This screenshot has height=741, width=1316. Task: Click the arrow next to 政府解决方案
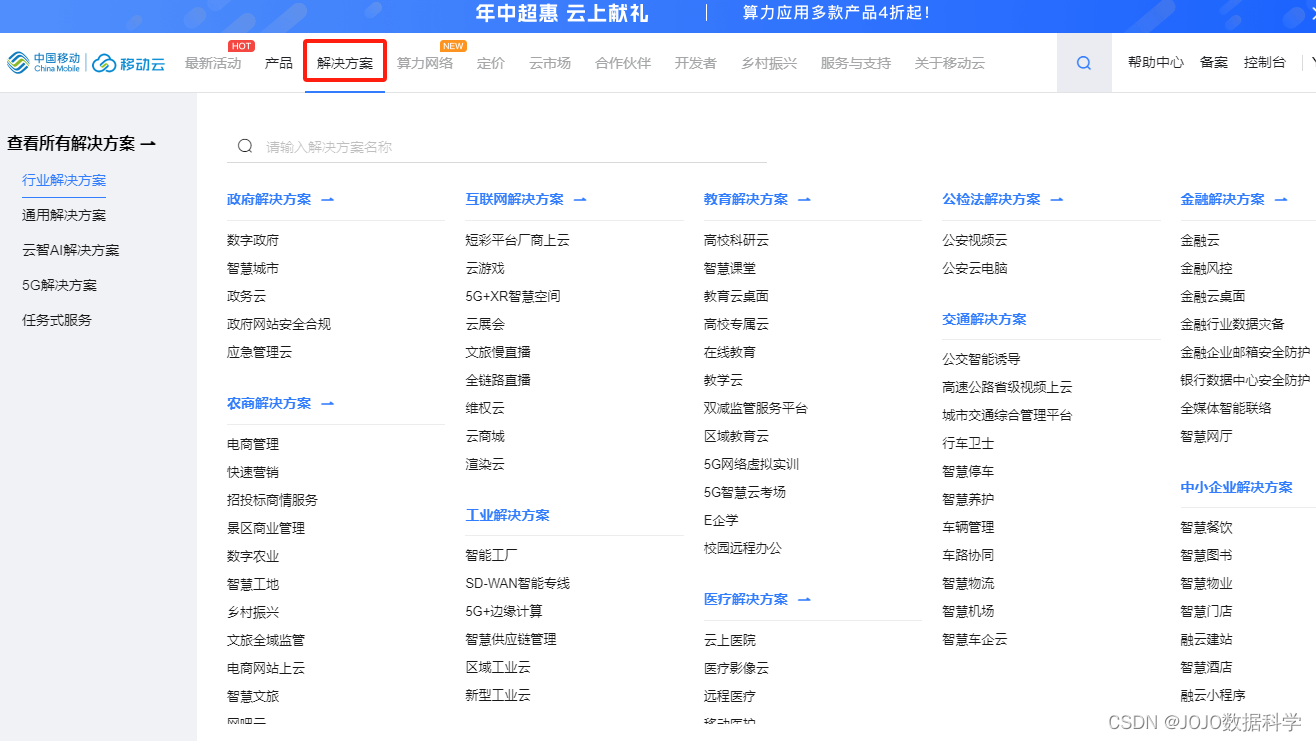coord(327,200)
